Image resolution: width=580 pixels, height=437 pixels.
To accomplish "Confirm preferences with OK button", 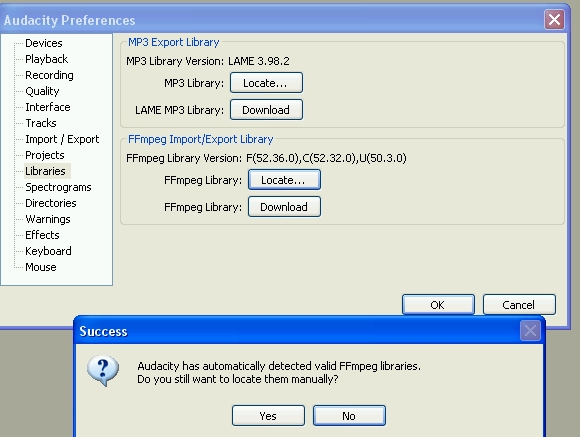I will click(438, 305).
